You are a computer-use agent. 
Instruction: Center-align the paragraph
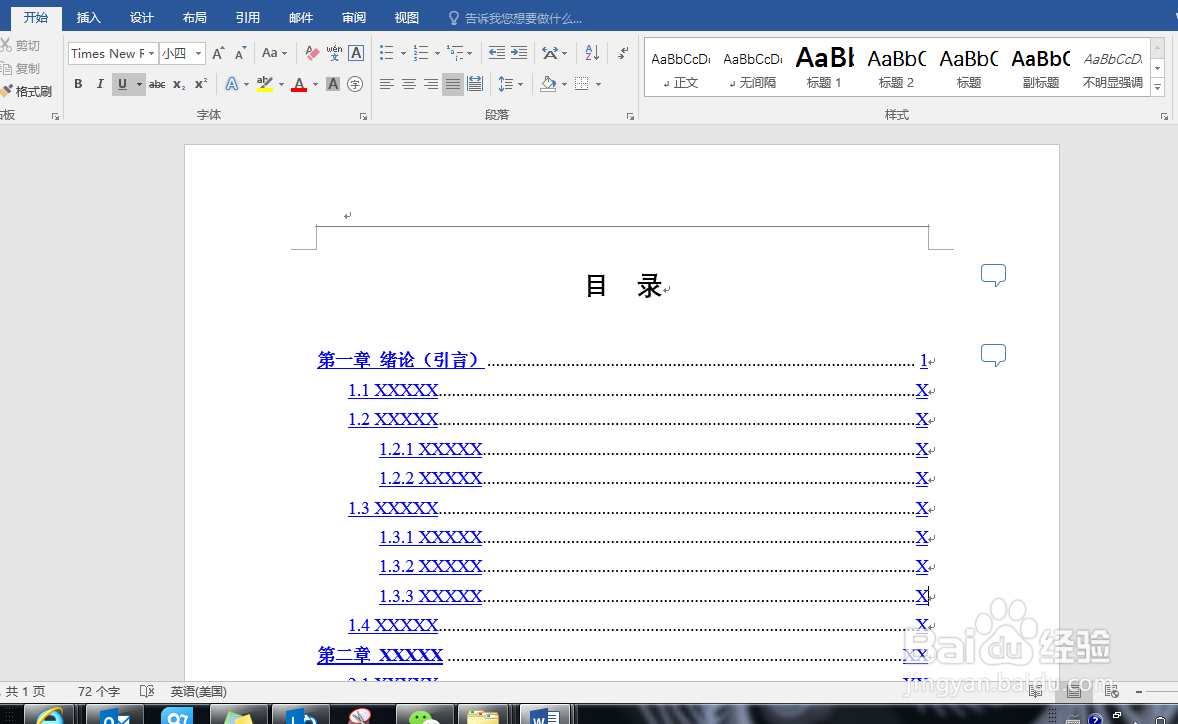pos(408,84)
